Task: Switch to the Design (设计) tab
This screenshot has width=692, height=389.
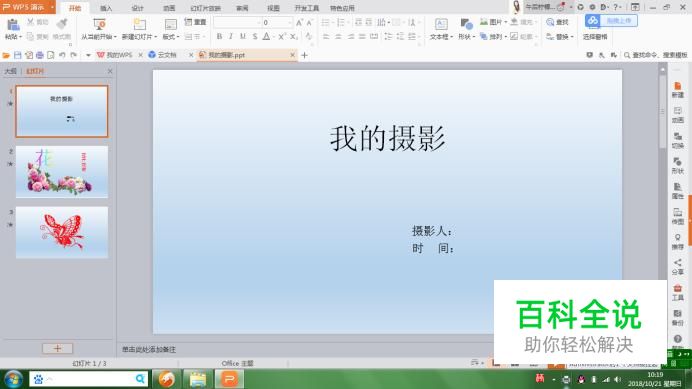Action: 137,8
